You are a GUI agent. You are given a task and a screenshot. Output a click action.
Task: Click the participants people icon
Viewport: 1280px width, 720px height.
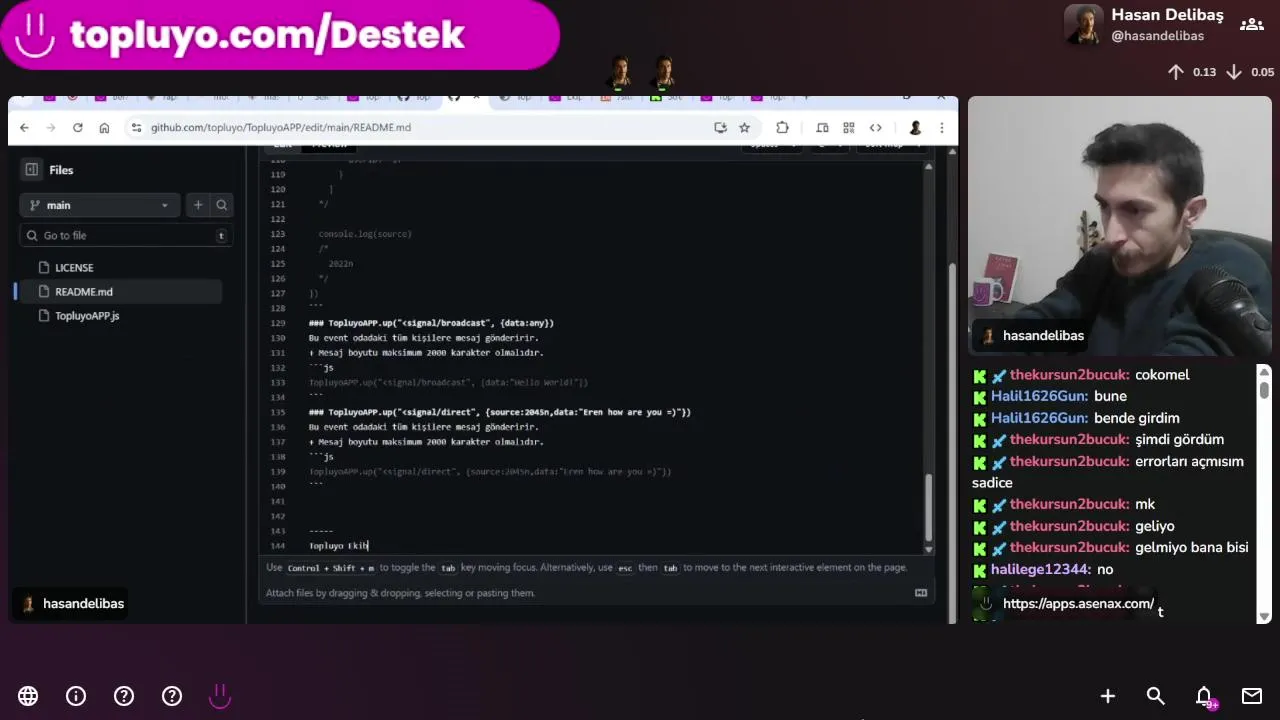point(1251,24)
